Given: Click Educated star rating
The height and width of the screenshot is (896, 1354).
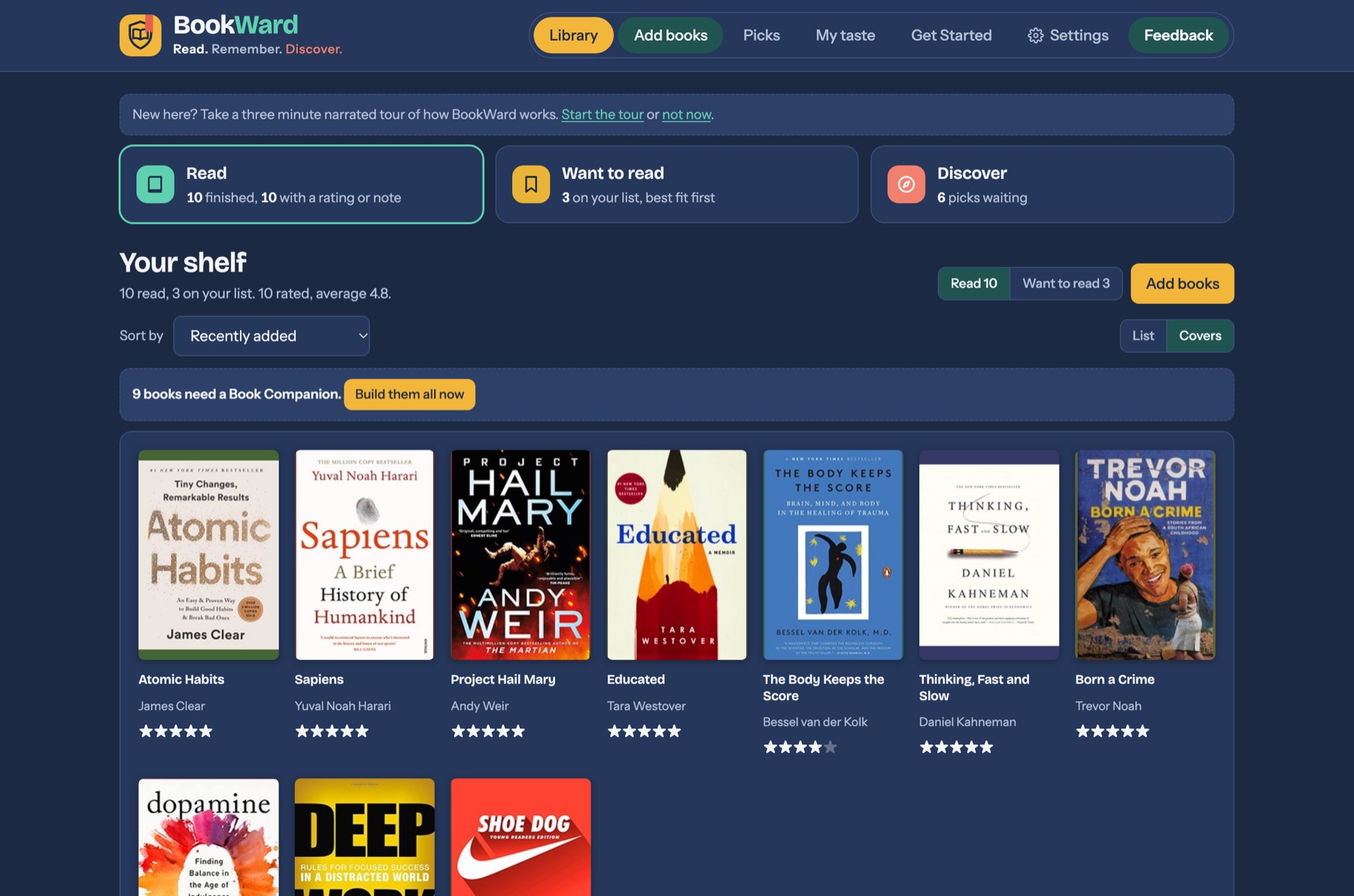Looking at the screenshot, I should [x=644, y=731].
